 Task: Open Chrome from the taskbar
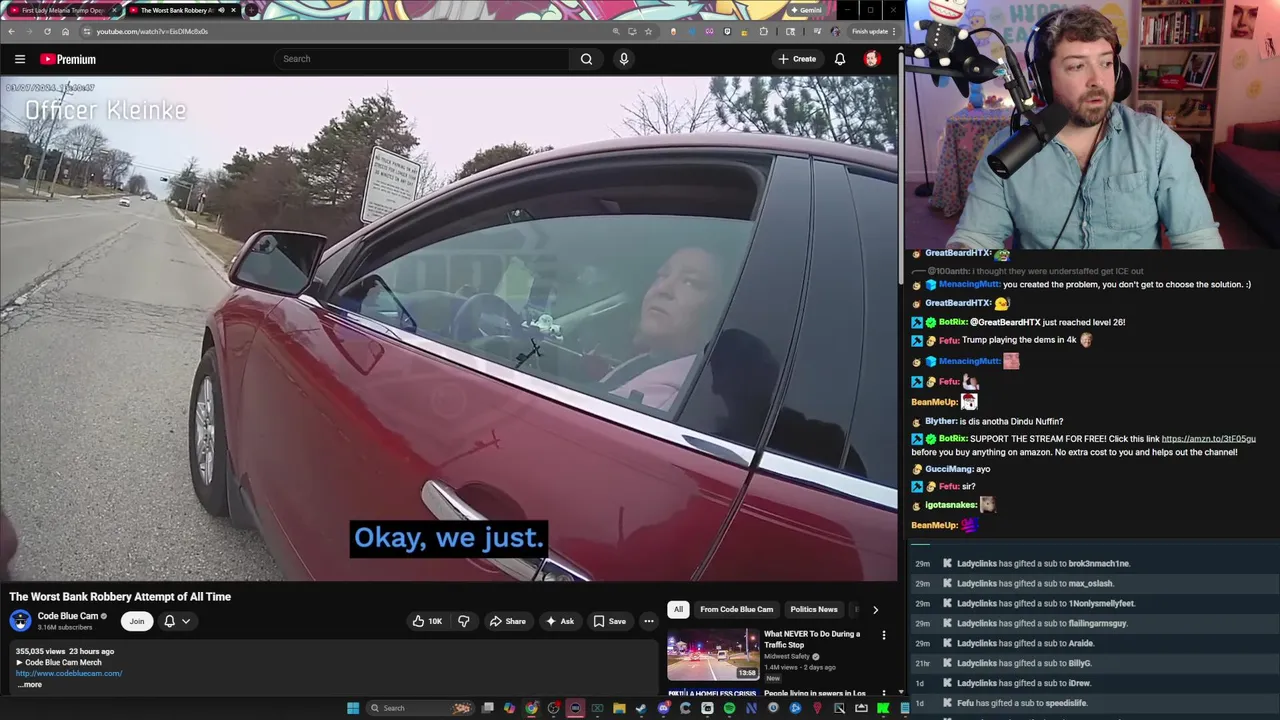coord(531,708)
